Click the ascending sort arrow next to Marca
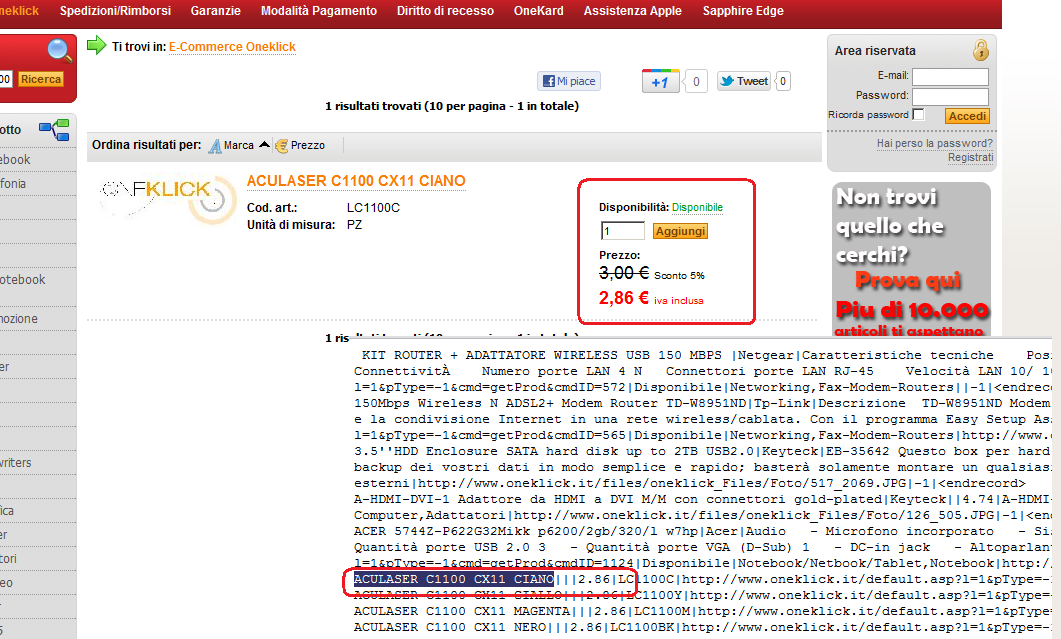Image resolution: width=1061 pixels, height=639 pixels. (x=265, y=145)
